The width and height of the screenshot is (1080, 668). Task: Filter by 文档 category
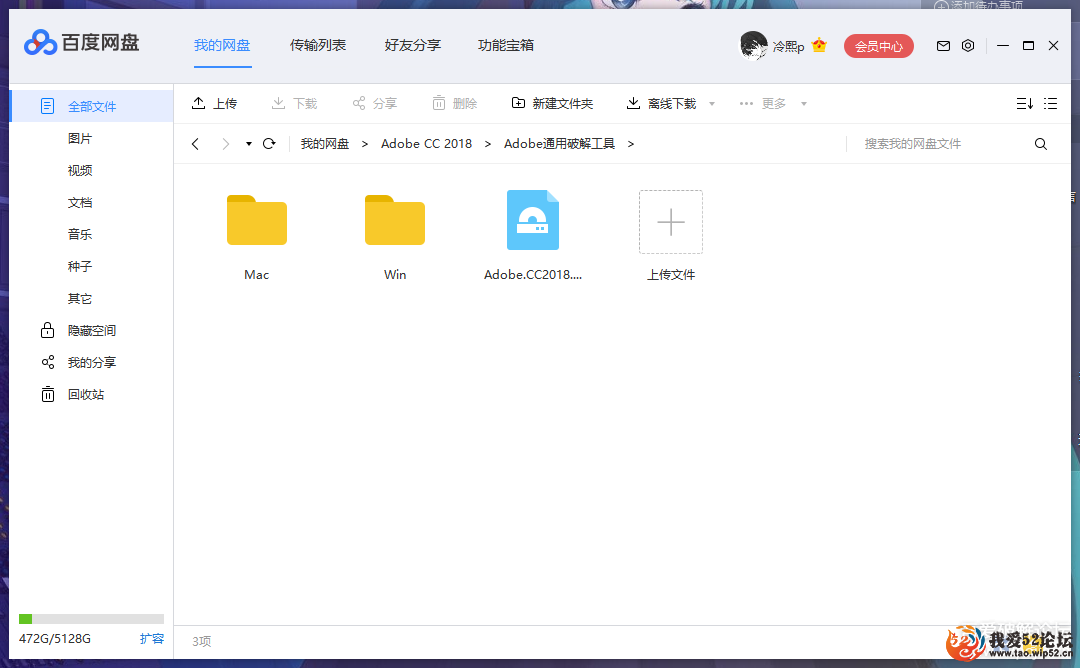(x=80, y=202)
